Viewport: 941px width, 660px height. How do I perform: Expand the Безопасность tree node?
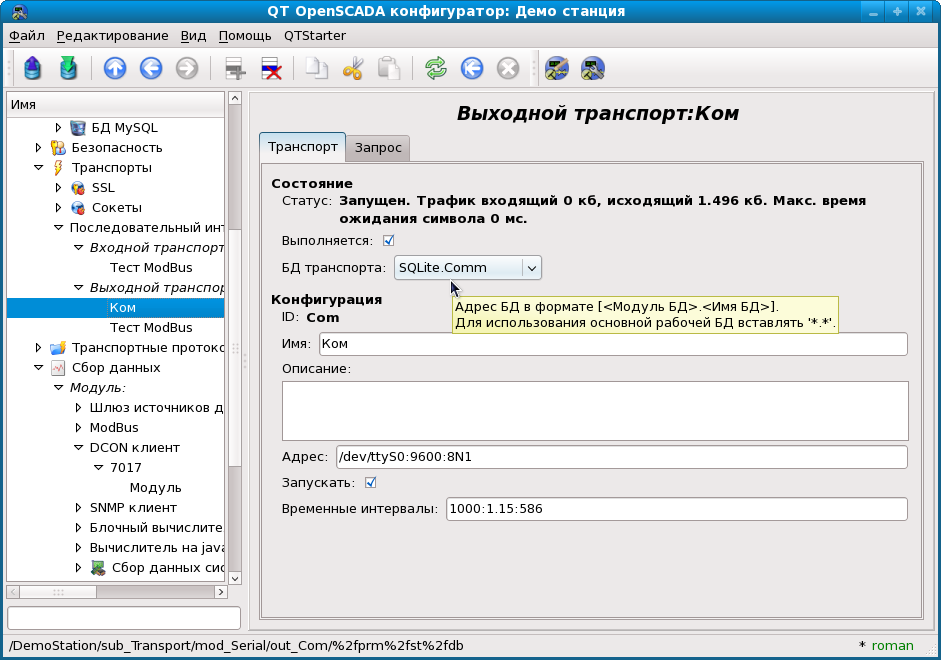(x=39, y=148)
